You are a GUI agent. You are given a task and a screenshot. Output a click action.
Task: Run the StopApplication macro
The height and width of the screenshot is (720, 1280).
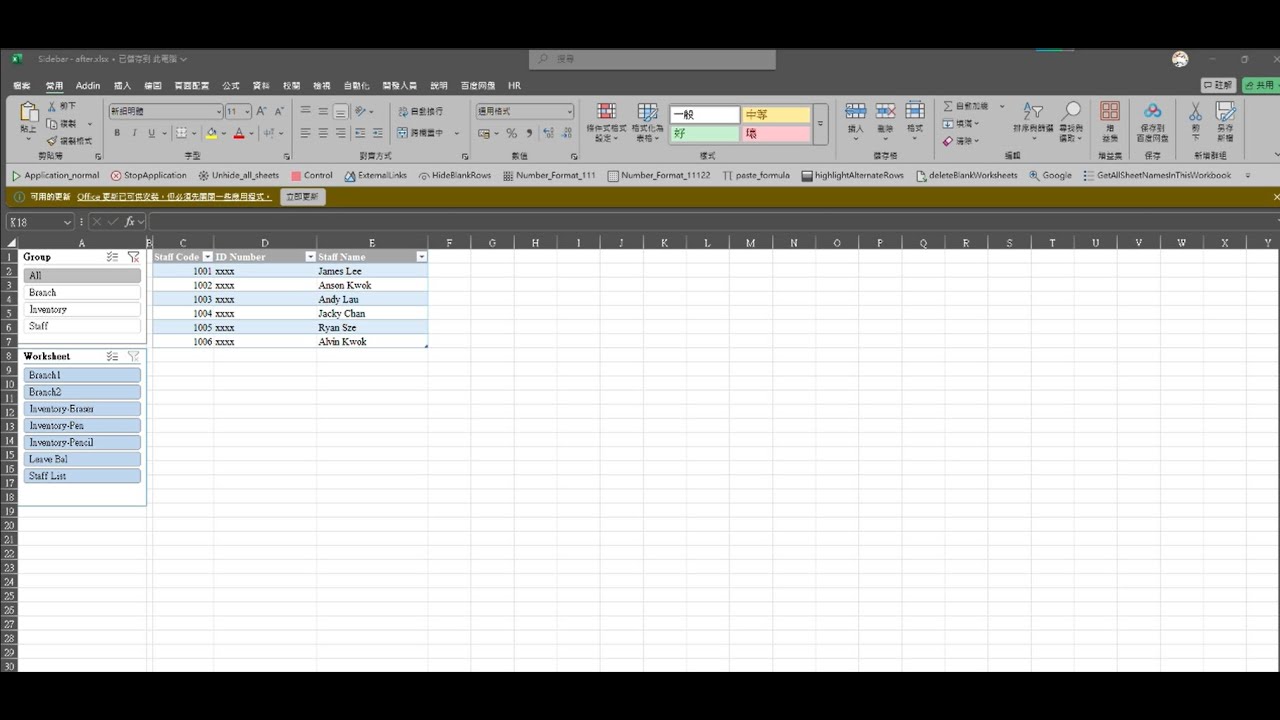(148, 175)
